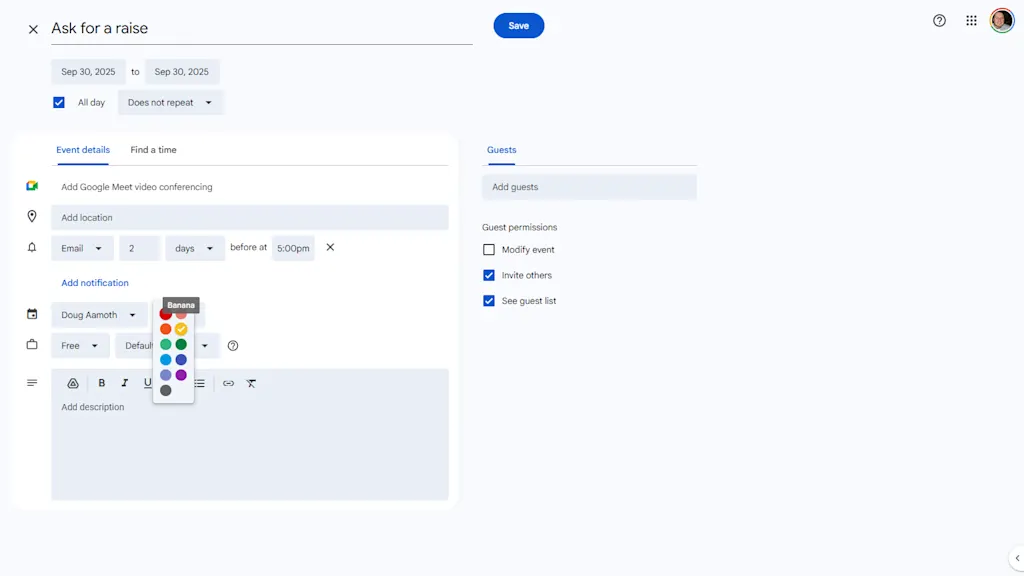Close the event editor with the X icon
Viewport: 1024px width, 576px height.
tap(33, 29)
